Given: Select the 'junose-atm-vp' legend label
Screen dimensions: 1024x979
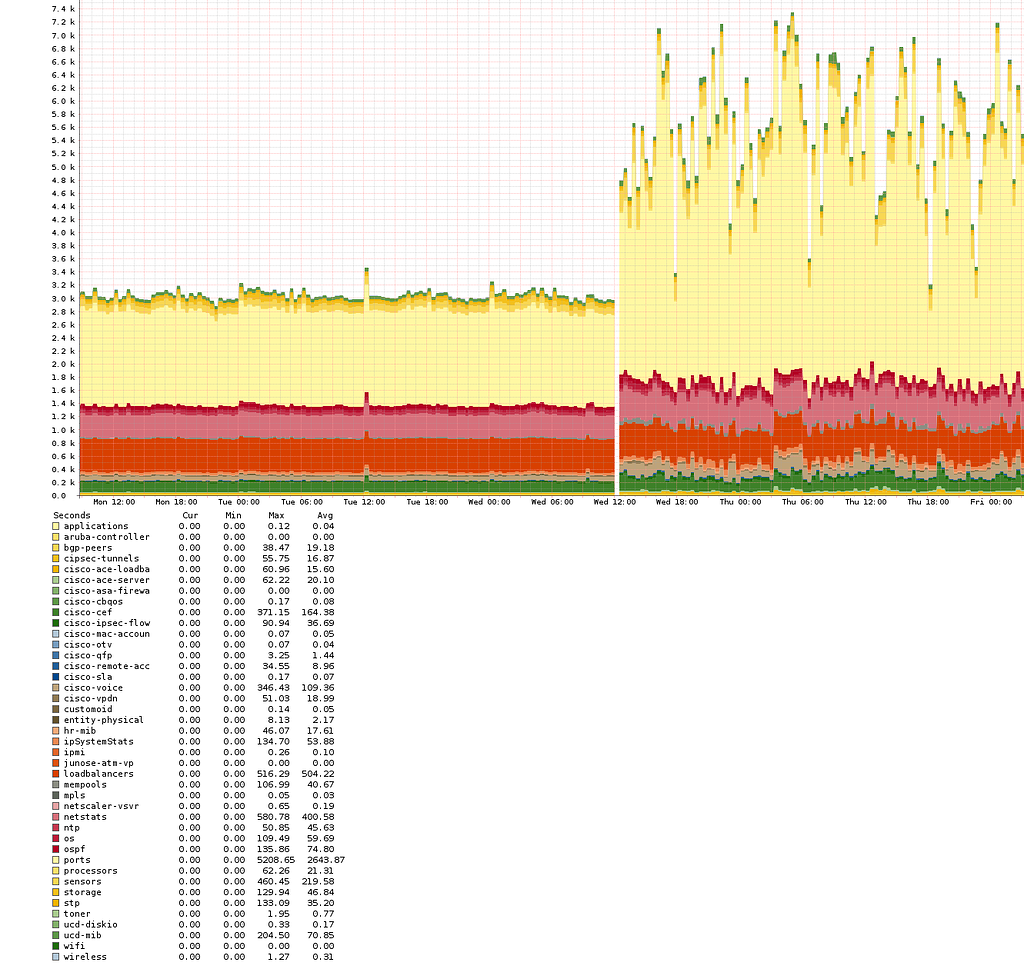Looking at the screenshot, I should coord(99,763).
